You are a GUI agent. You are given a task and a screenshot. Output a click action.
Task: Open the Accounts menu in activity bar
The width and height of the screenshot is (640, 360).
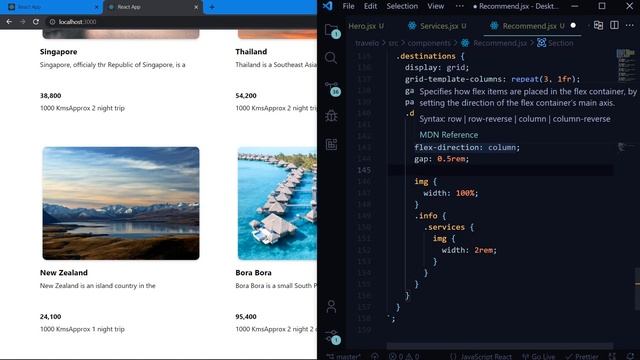[331, 307]
